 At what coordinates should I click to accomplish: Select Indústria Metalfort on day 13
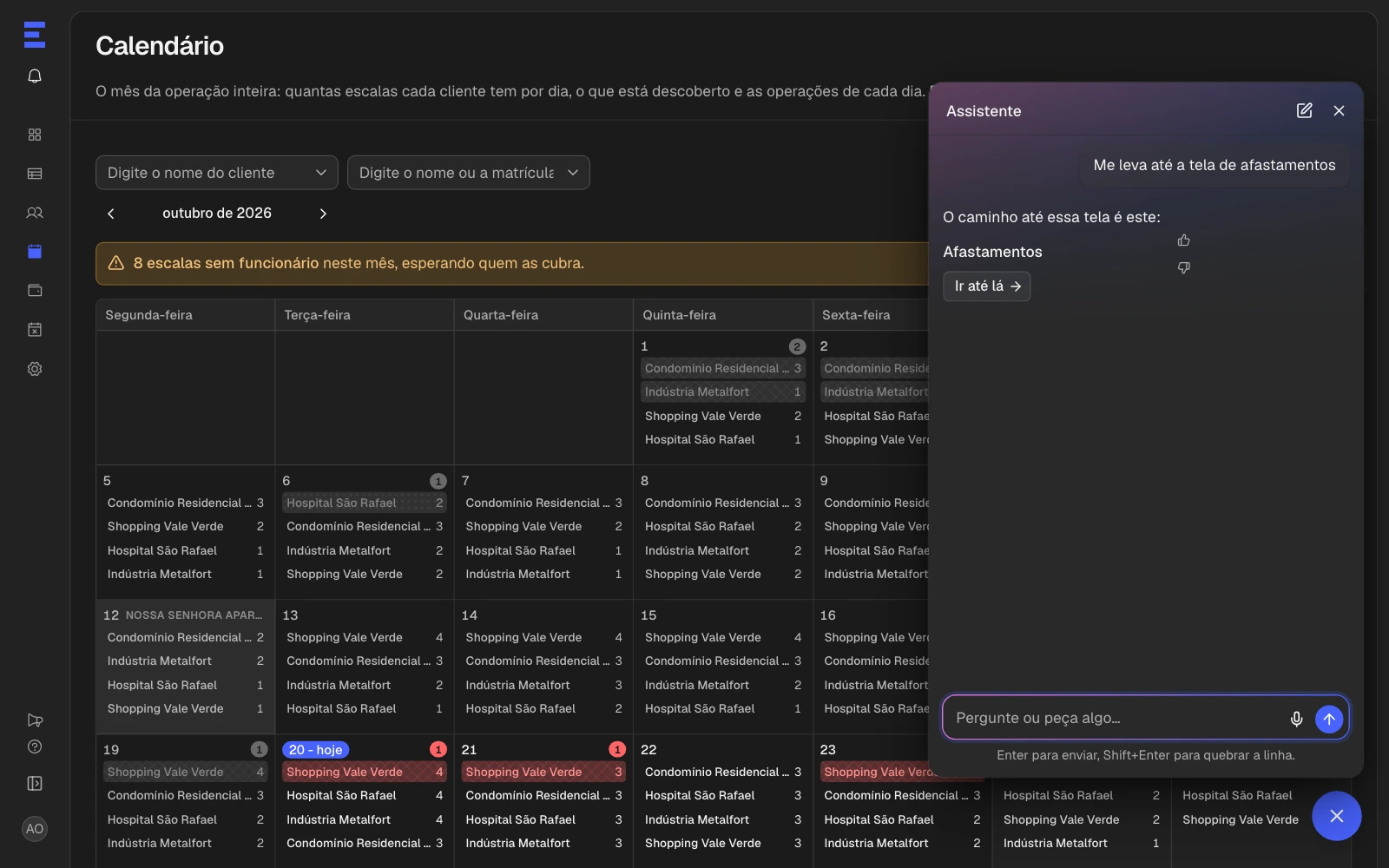[x=365, y=685]
